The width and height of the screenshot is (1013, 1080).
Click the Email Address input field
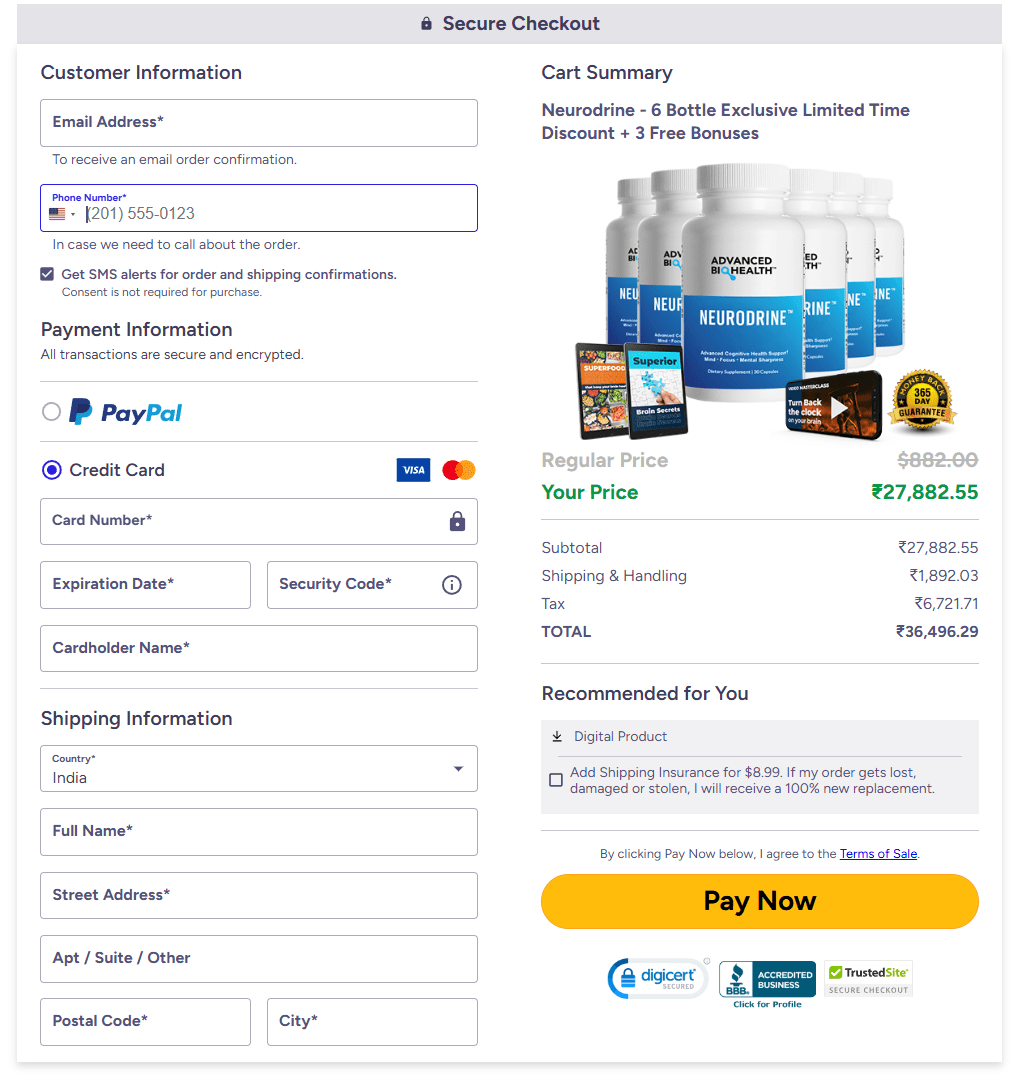(x=258, y=123)
